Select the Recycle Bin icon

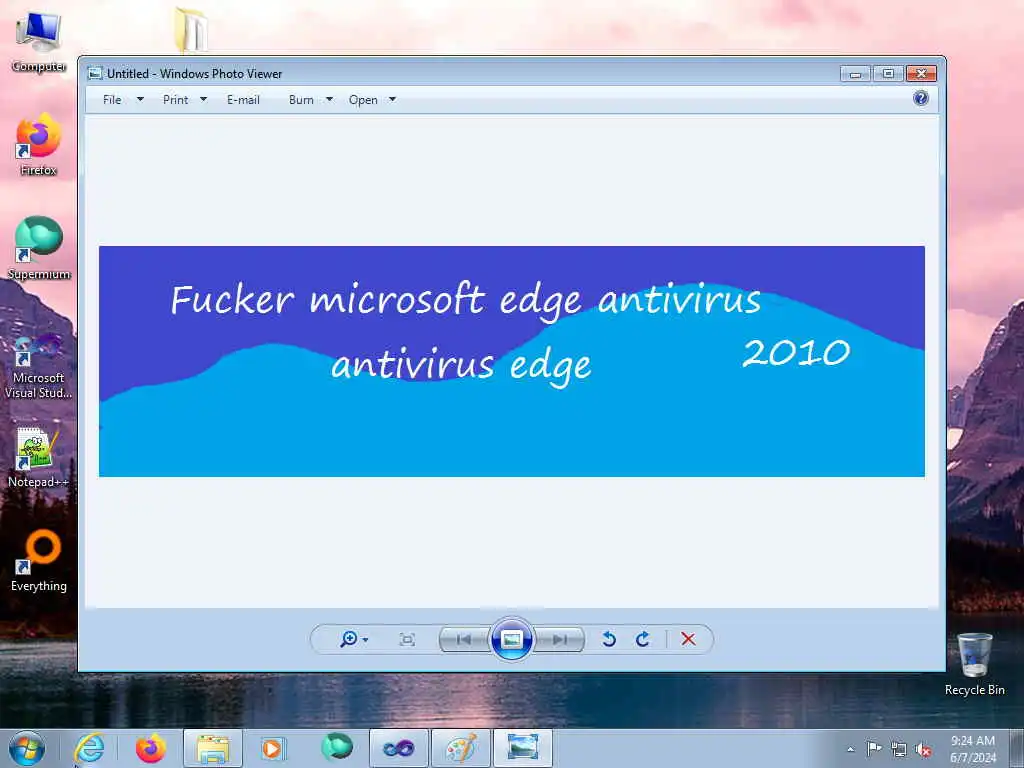pos(974,664)
